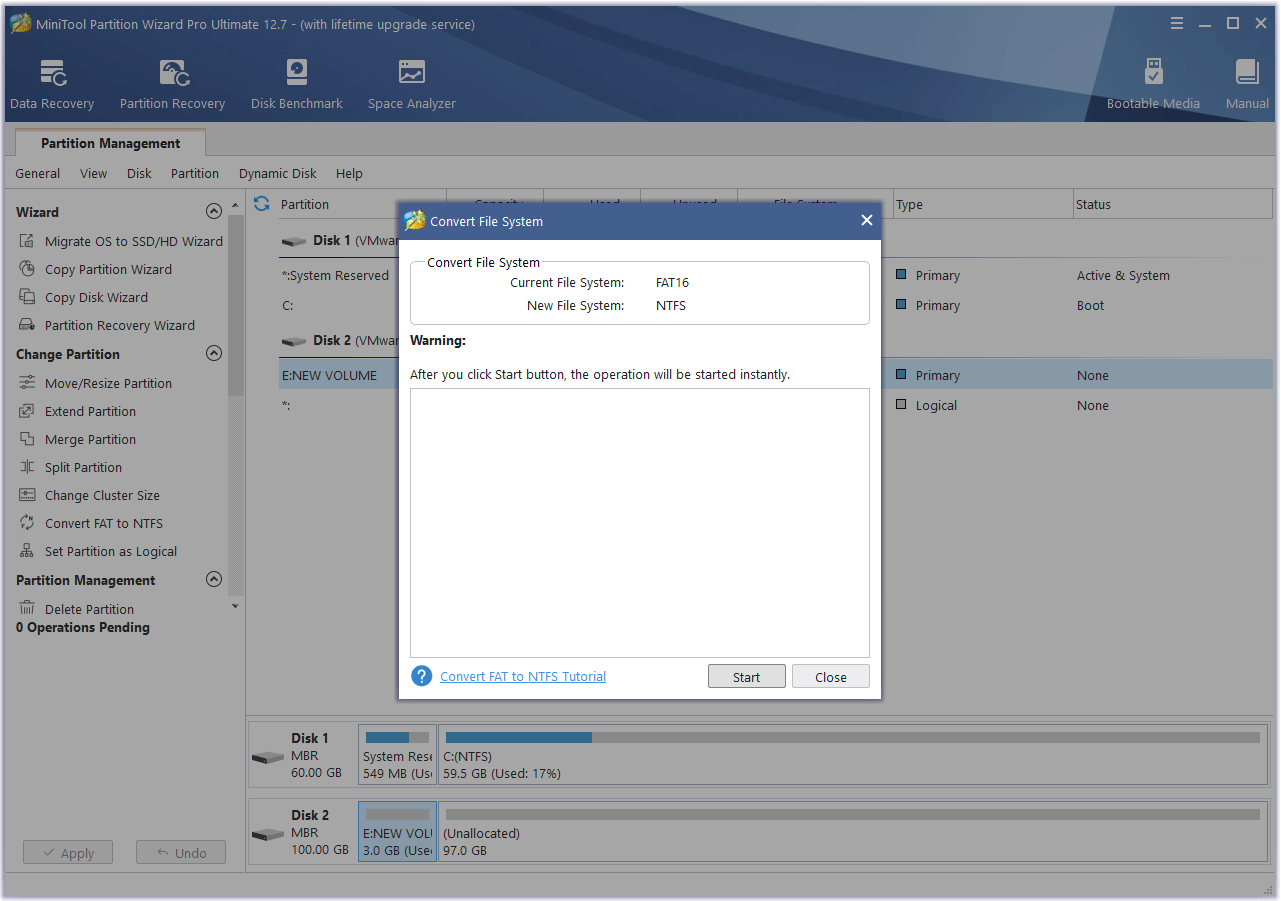This screenshot has height=901, width=1281.
Task: Click sidebar scroll up arrow
Action: click(x=236, y=205)
